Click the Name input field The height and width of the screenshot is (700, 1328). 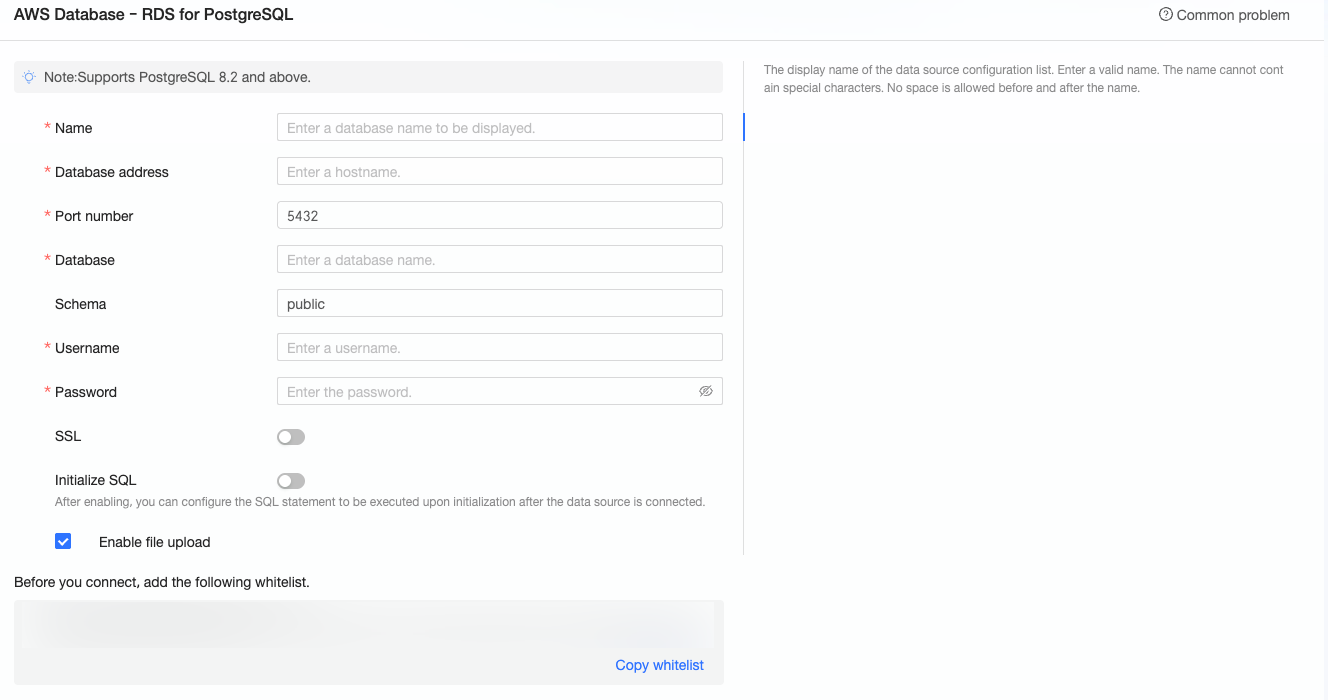pyautogui.click(x=500, y=127)
